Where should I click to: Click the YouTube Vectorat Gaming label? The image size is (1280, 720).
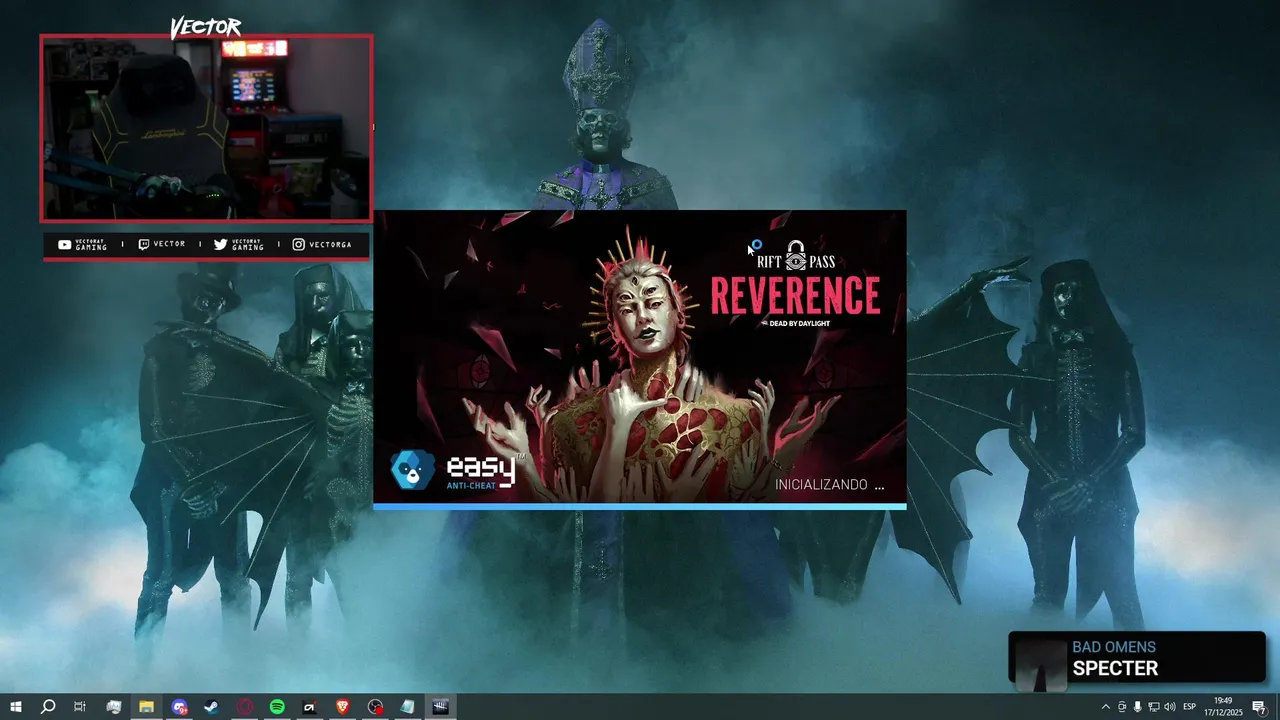point(83,244)
